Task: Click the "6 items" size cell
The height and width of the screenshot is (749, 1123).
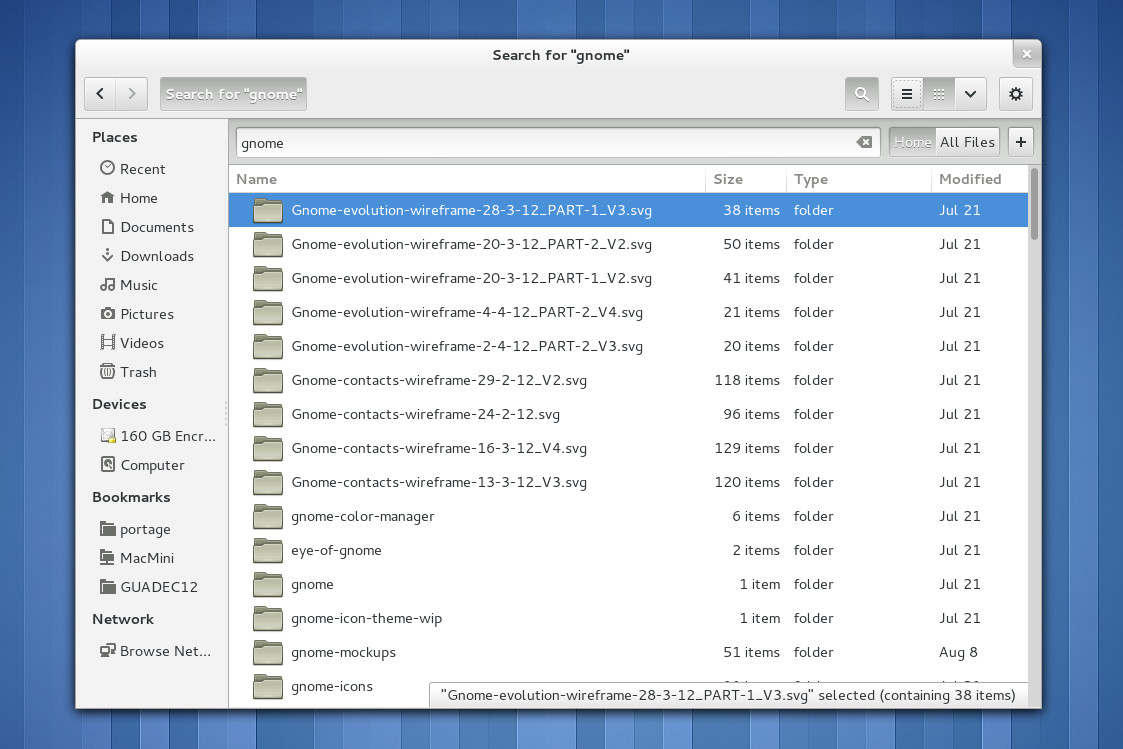Action: [x=756, y=516]
